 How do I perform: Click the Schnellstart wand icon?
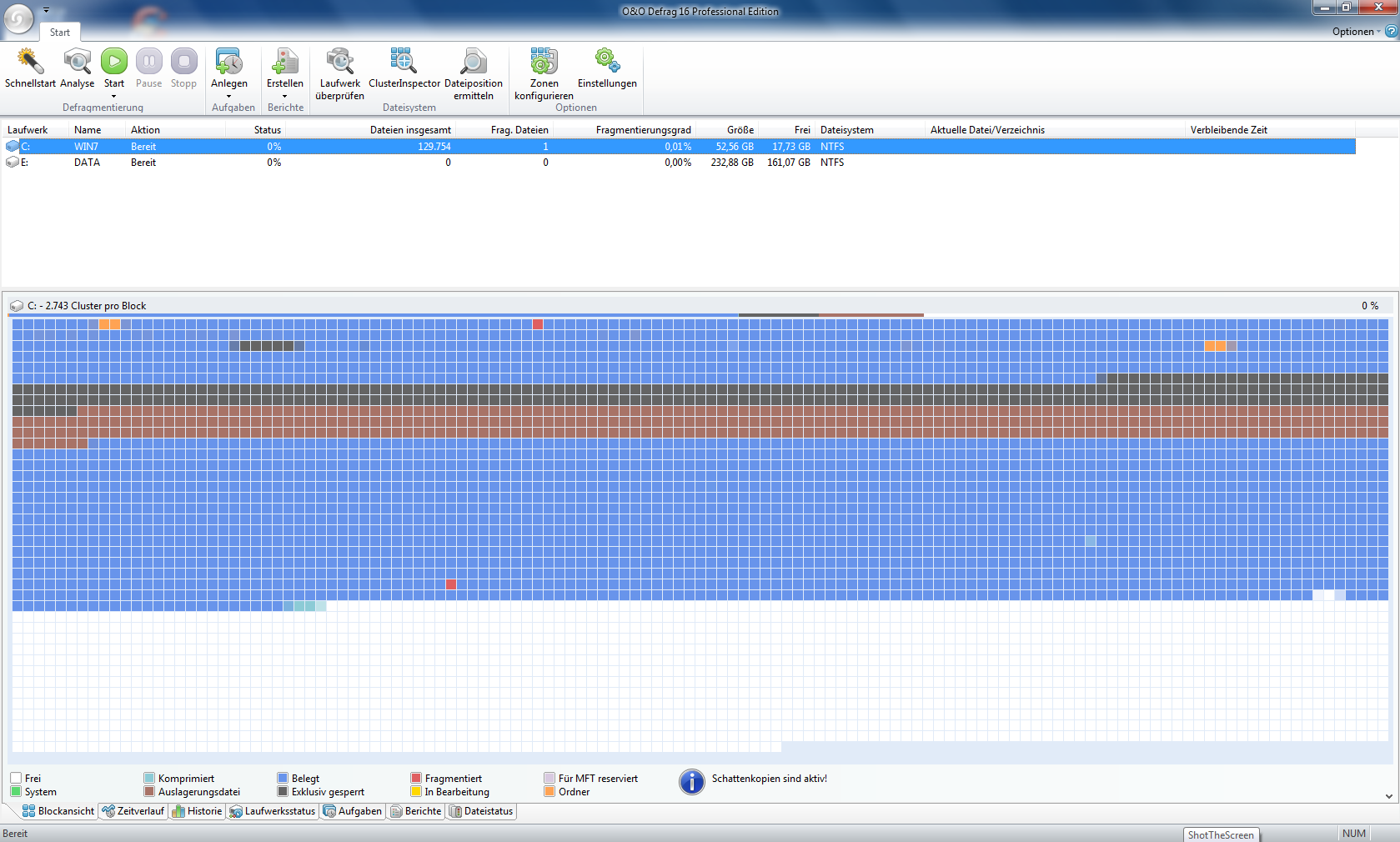pos(30,62)
